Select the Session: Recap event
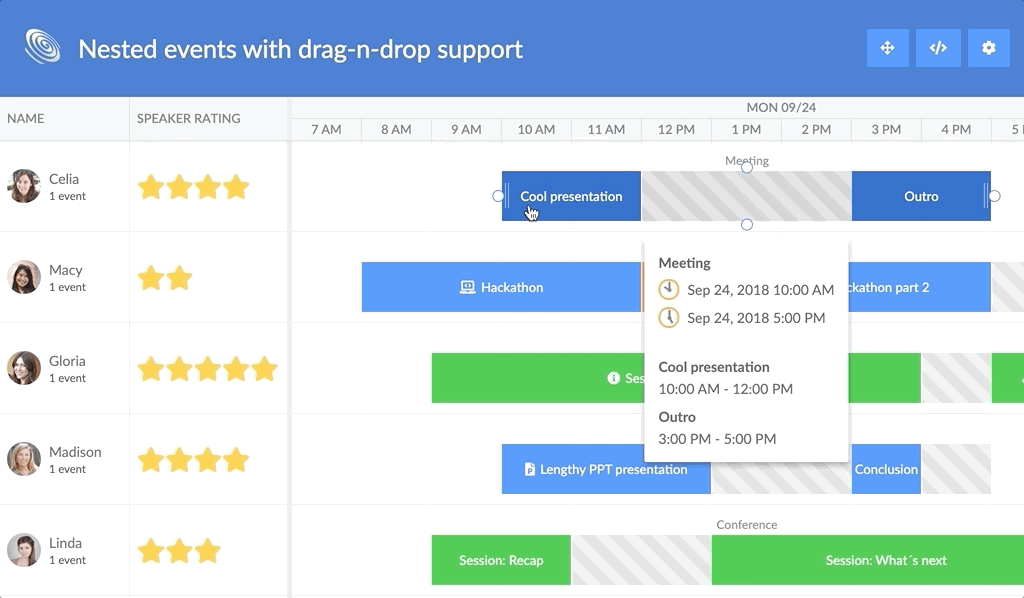 (x=501, y=560)
